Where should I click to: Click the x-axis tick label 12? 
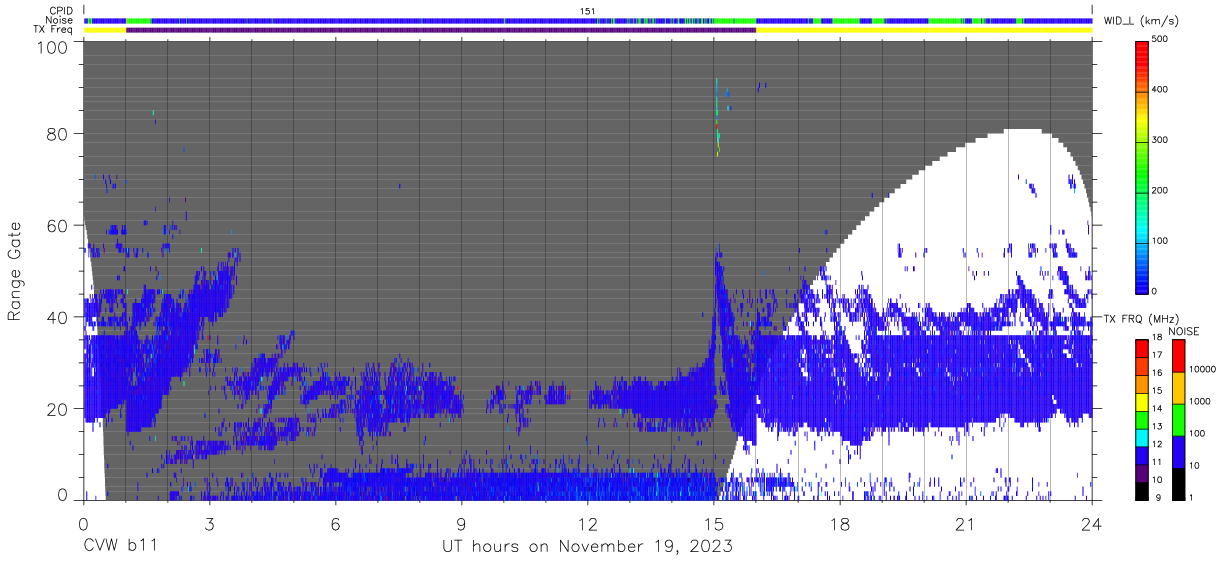(x=588, y=524)
